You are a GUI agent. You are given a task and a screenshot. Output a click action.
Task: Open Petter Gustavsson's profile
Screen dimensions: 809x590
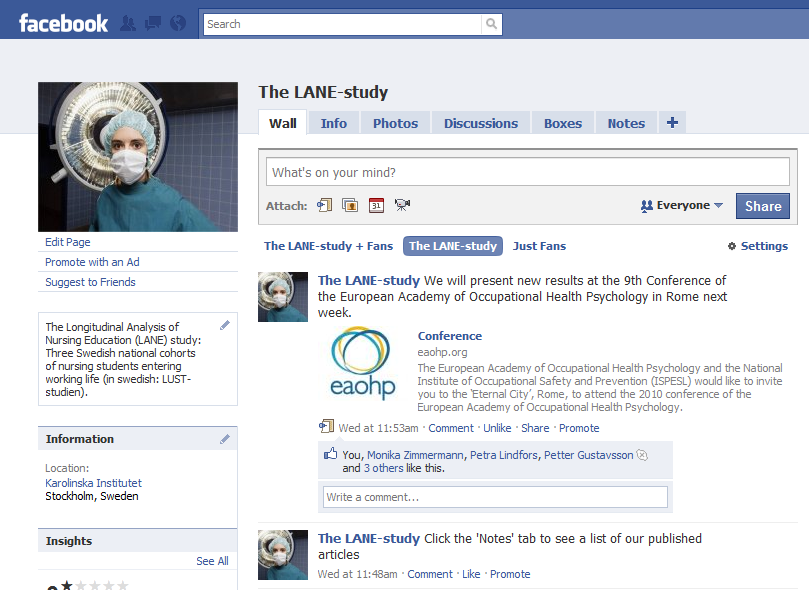[588, 455]
